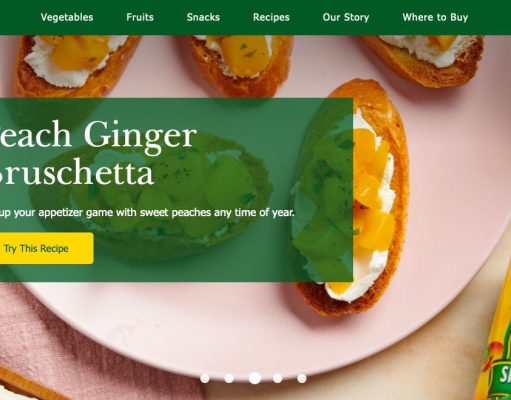This screenshot has height=400, width=511.
Task: Select Snacks in the navigation bar
Action: tap(203, 17)
